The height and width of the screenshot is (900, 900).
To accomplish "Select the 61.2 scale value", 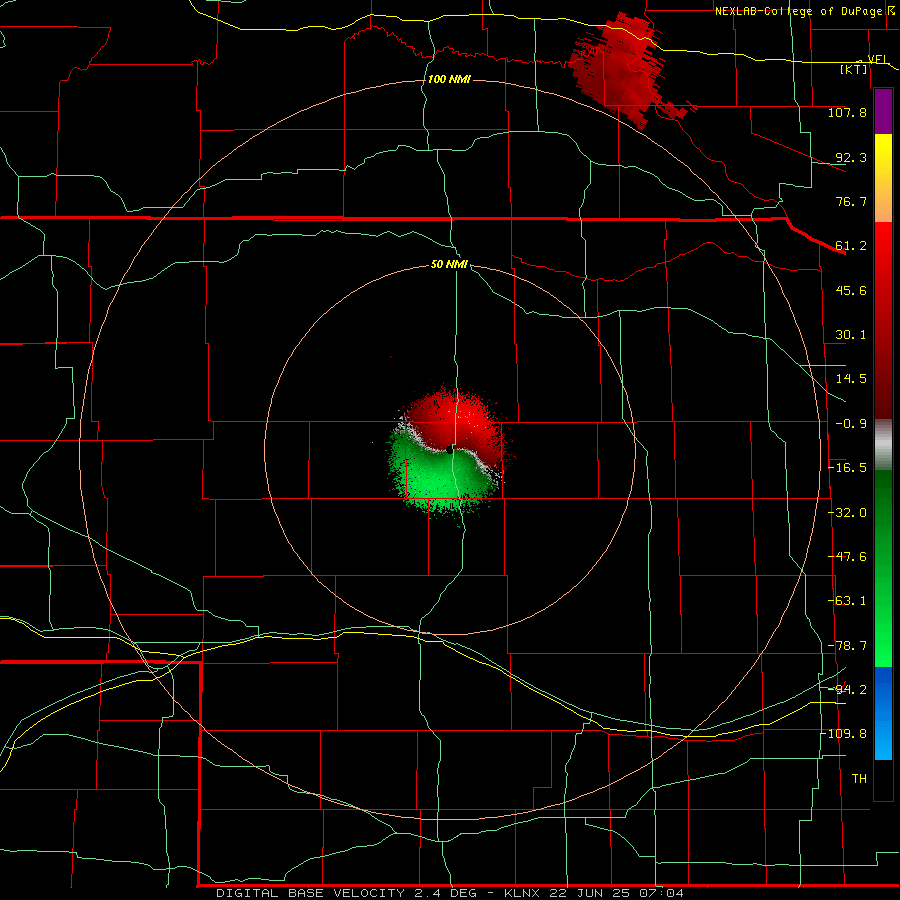I will (x=851, y=246).
